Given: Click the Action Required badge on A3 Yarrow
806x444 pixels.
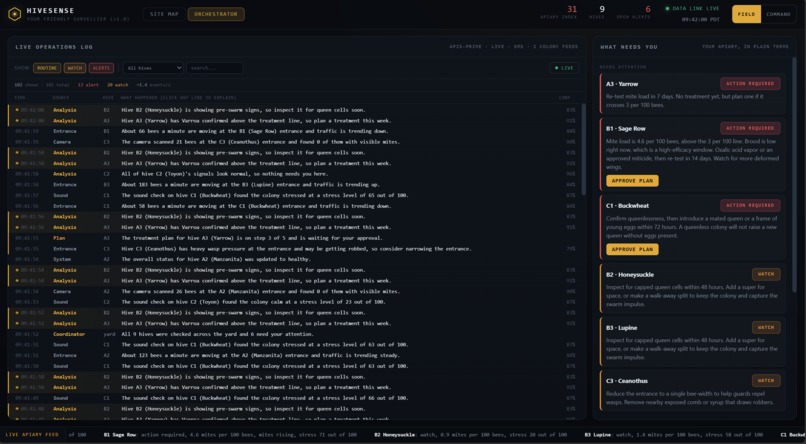Looking at the screenshot, I should pyautogui.click(x=750, y=84).
